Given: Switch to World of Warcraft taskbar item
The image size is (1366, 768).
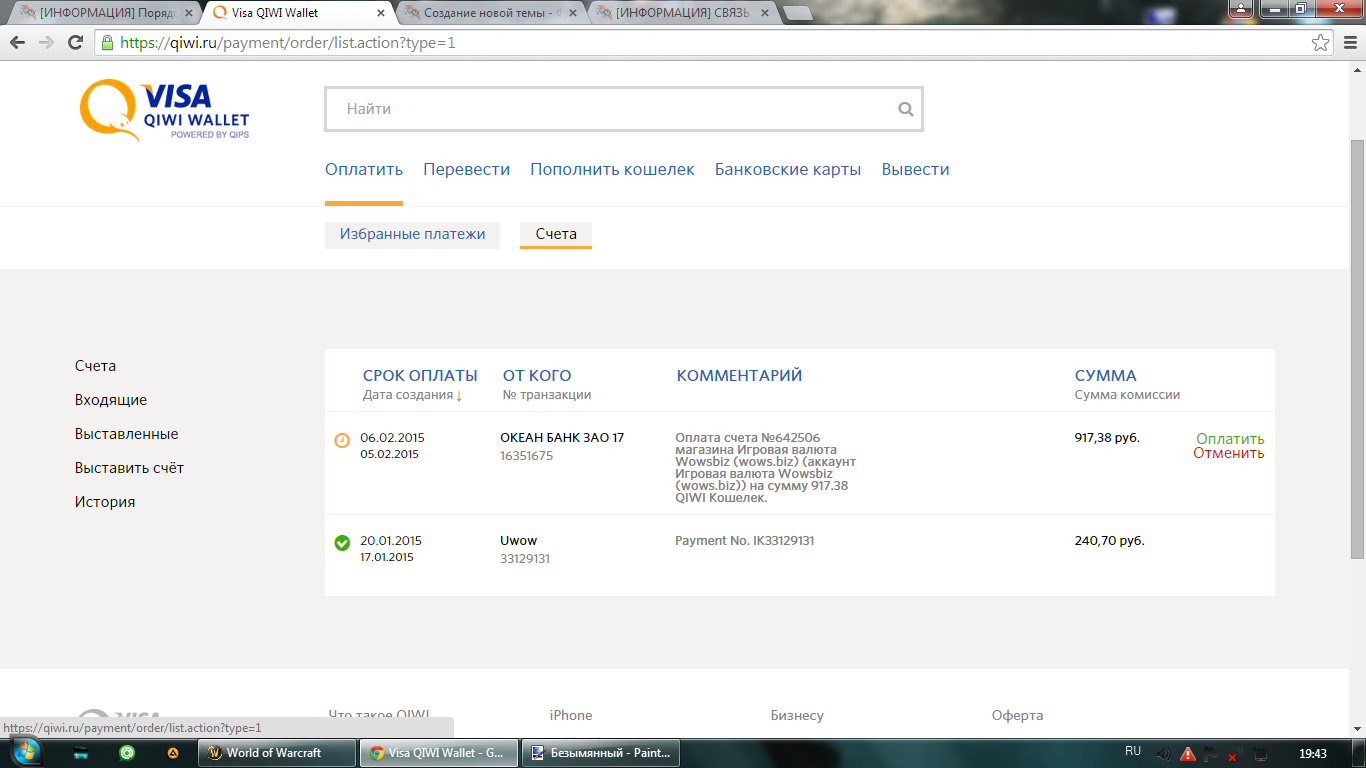Looking at the screenshot, I should coord(277,753).
